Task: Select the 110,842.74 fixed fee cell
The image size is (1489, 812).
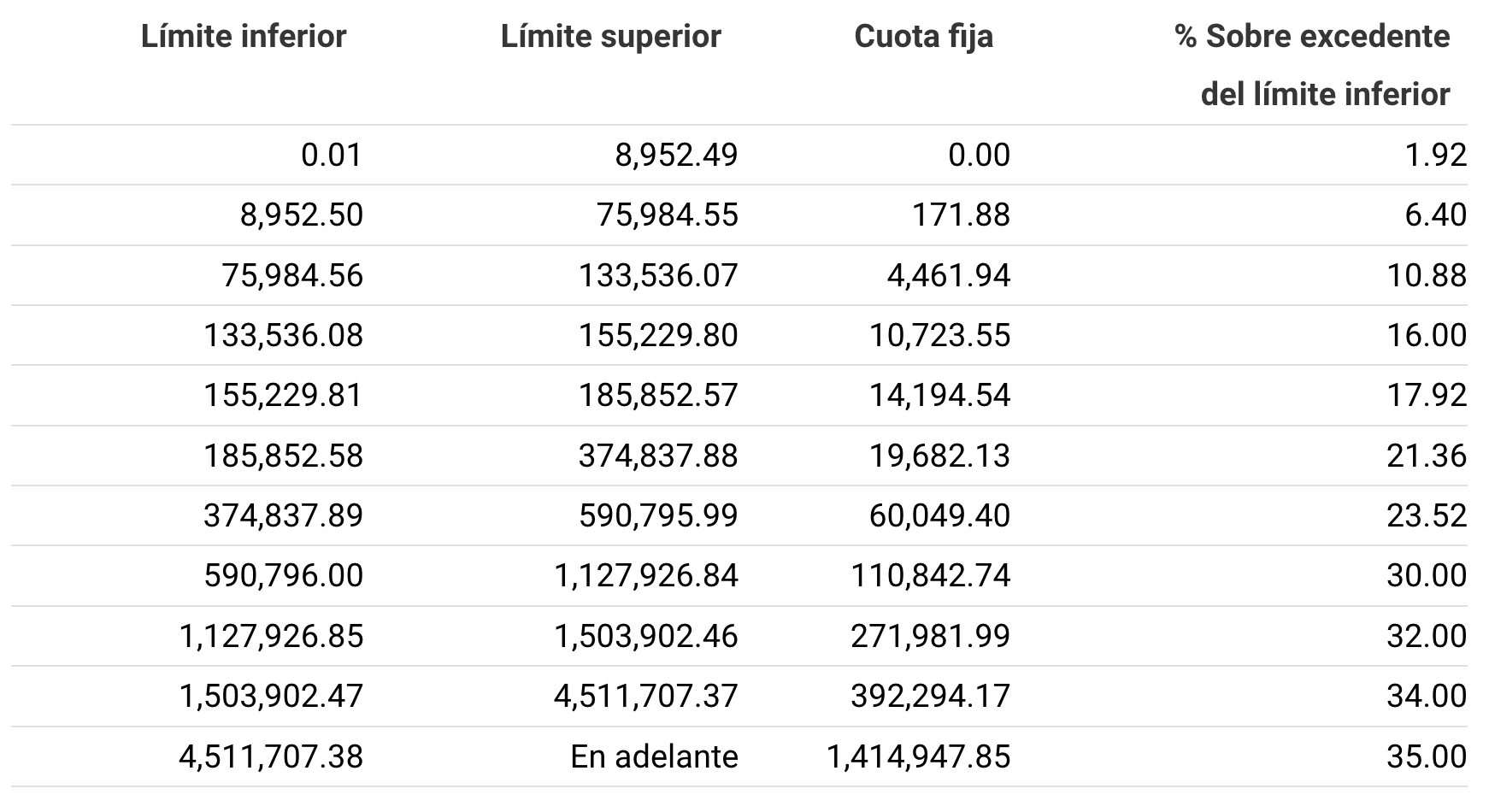Action: pos(931,575)
